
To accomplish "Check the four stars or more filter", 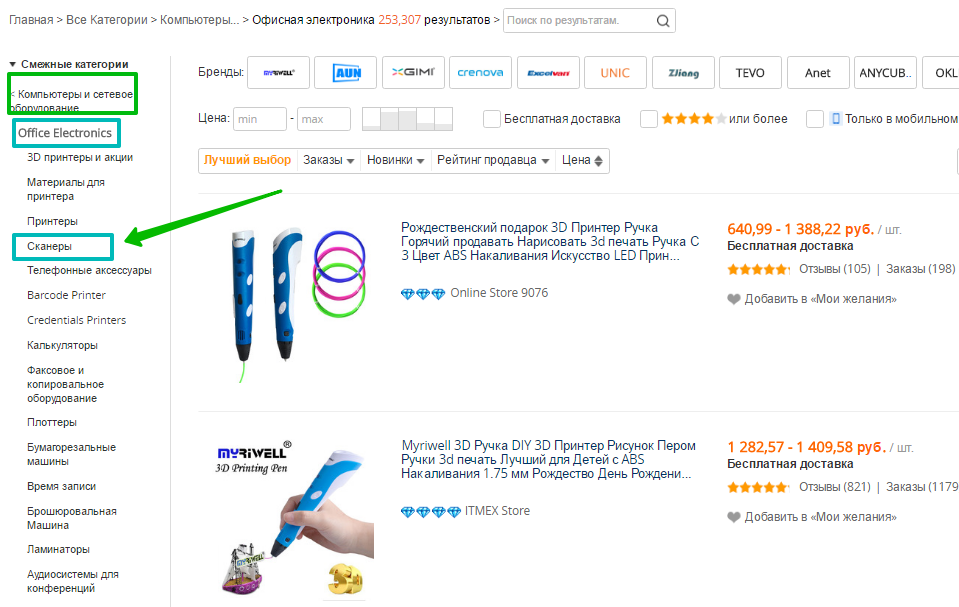I will [649, 119].
